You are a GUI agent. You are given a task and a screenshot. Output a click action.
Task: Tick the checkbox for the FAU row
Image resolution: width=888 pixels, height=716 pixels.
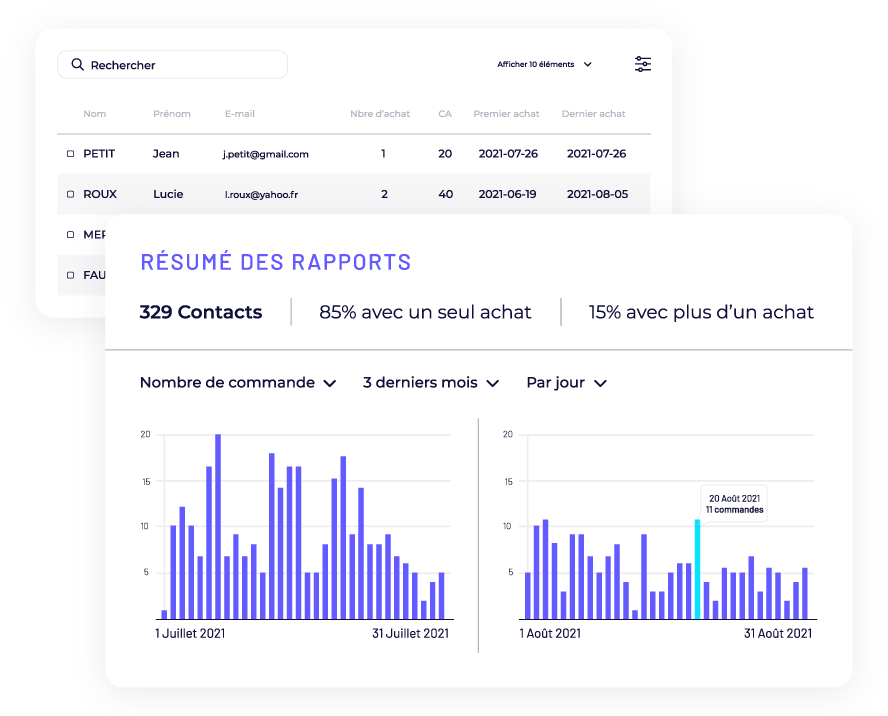[70, 275]
